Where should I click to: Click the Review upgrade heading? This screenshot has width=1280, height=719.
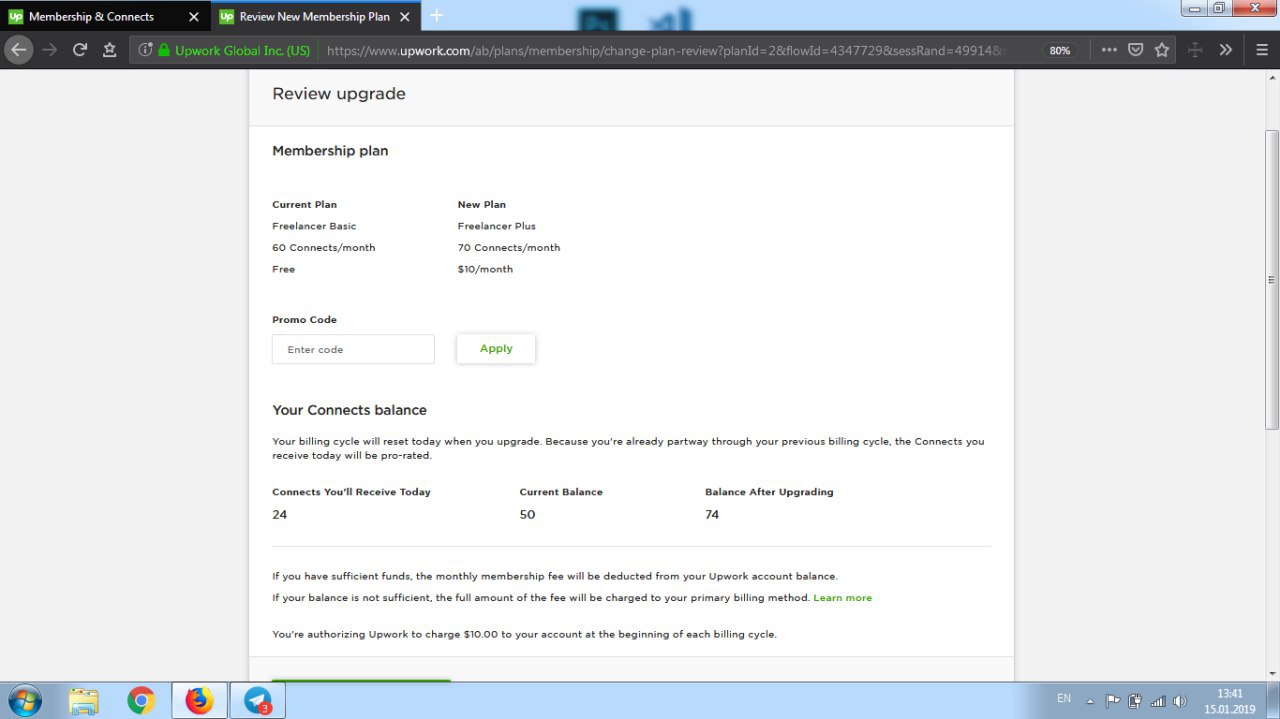[x=339, y=94]
